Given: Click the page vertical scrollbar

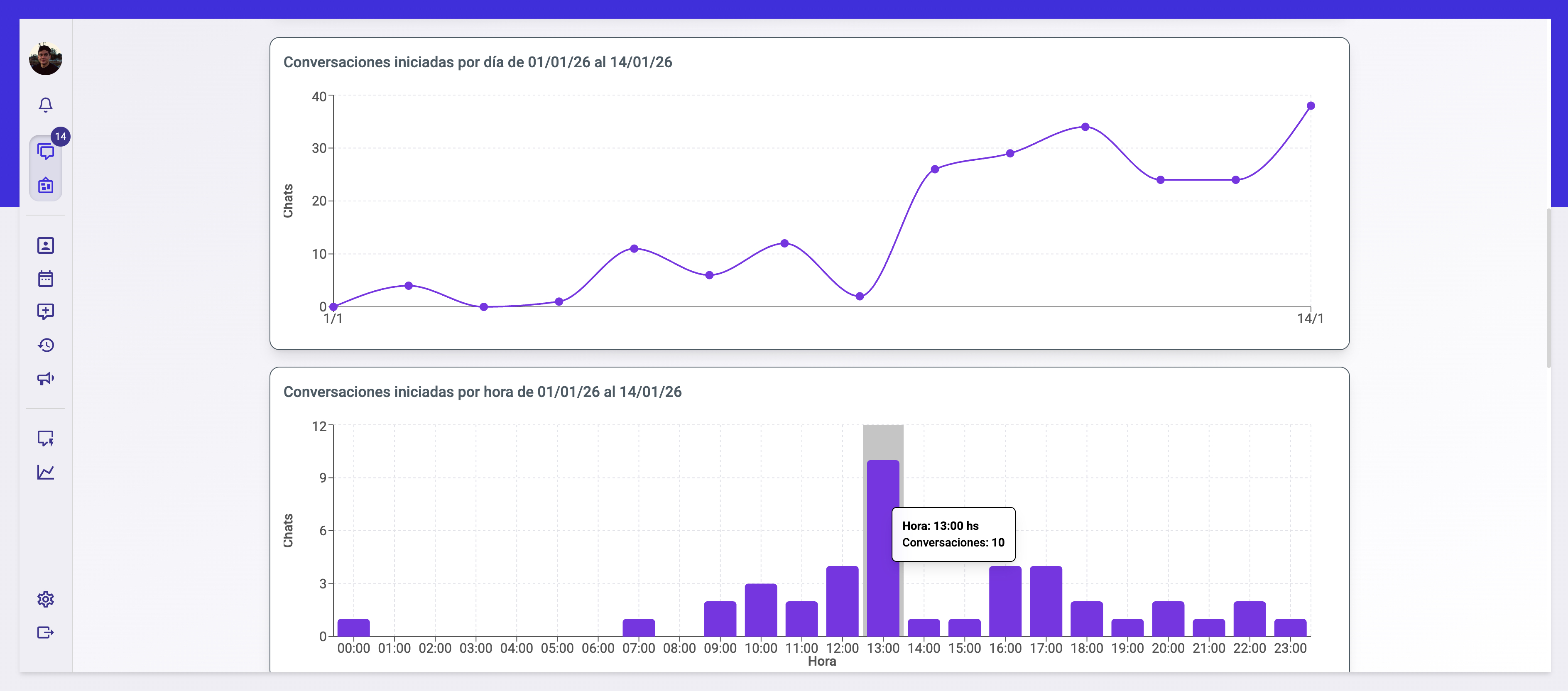Looking at the screenshot, I should (1548, 287).
